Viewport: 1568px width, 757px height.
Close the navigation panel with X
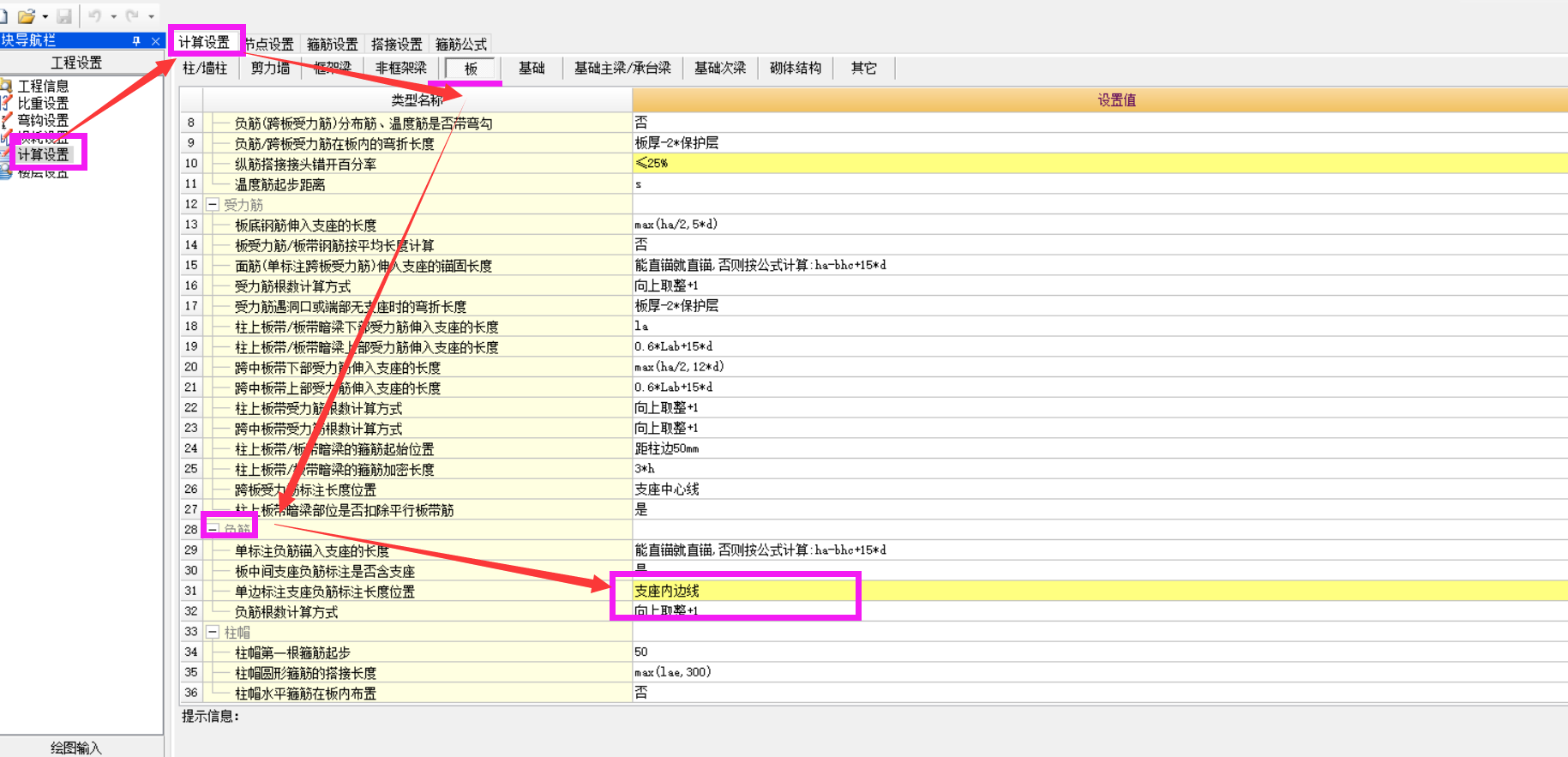pos(155,40)
